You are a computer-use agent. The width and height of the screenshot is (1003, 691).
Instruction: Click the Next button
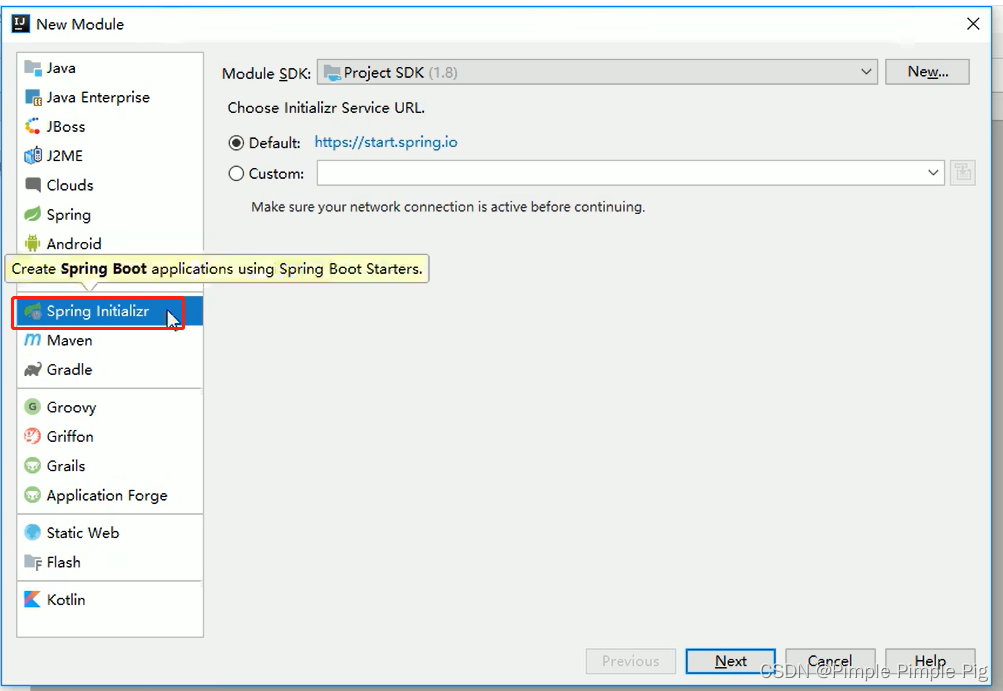pos(731,661)
